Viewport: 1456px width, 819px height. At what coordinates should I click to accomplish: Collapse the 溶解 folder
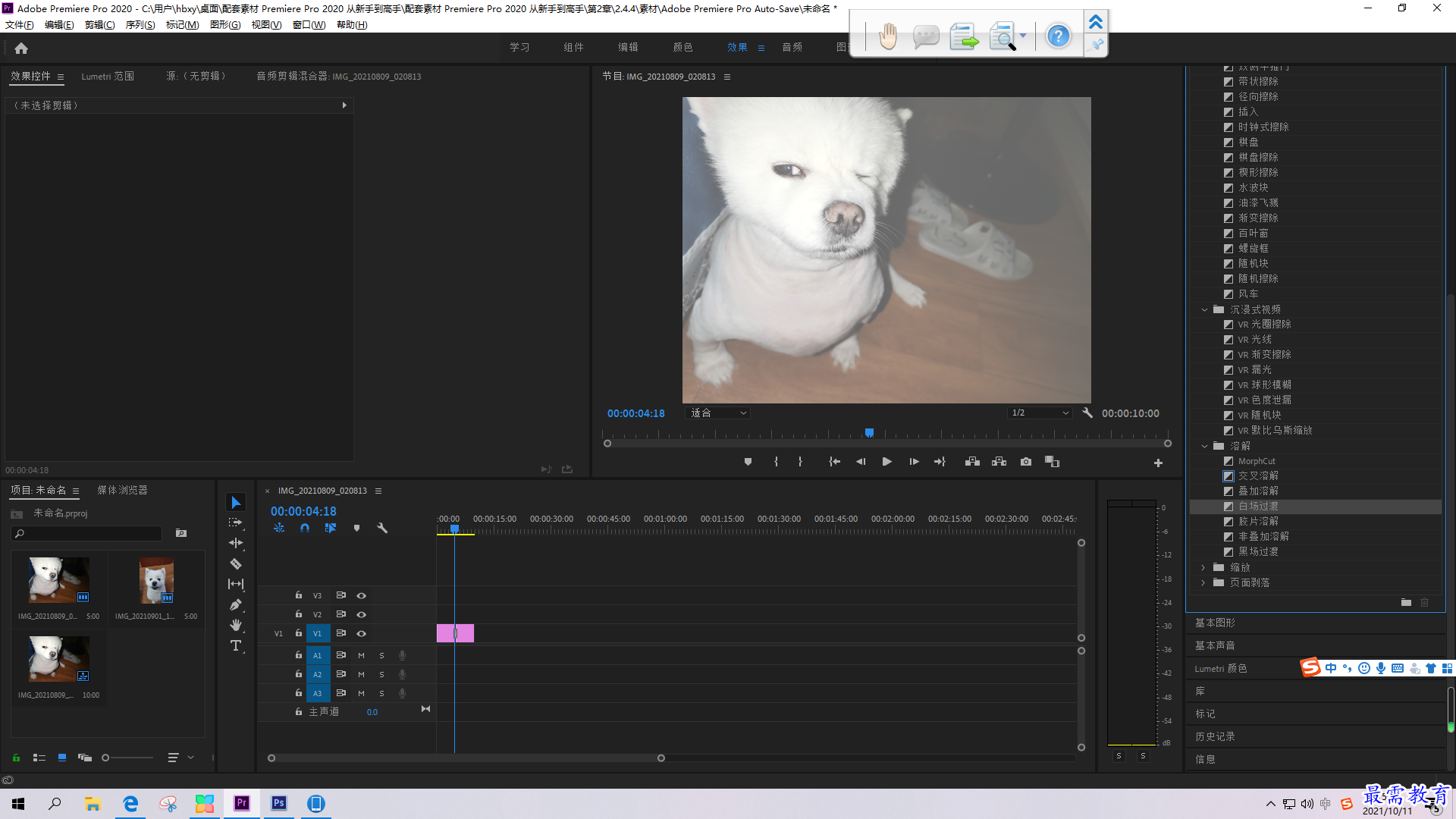coord(1204,446)
